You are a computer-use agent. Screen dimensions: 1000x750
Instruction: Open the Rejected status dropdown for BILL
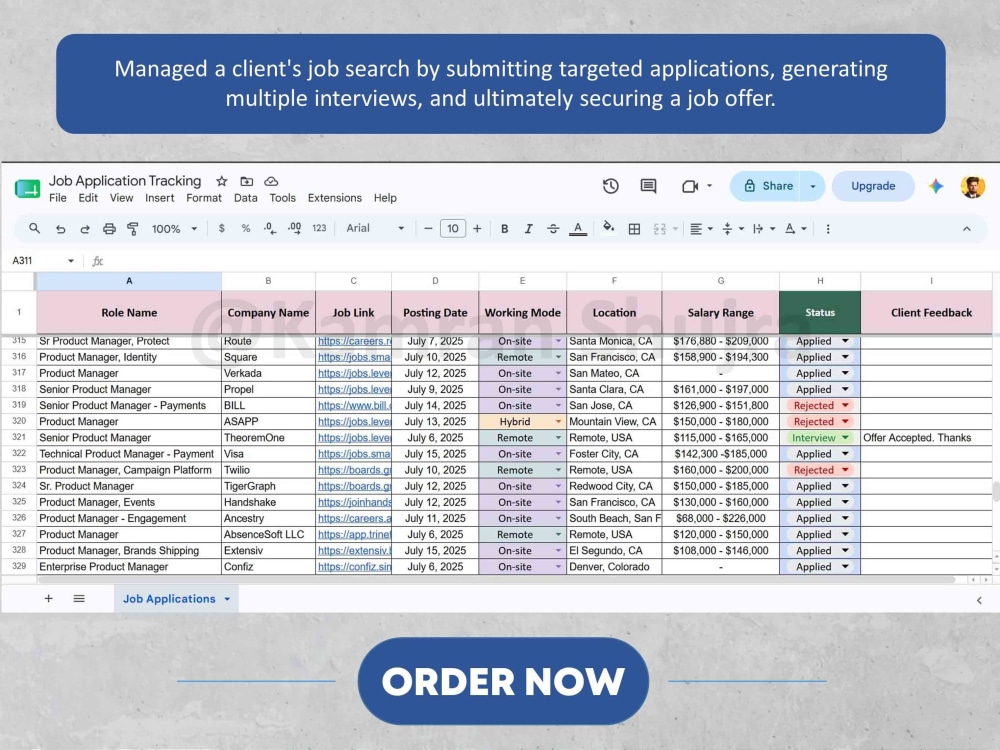point(846,405)
